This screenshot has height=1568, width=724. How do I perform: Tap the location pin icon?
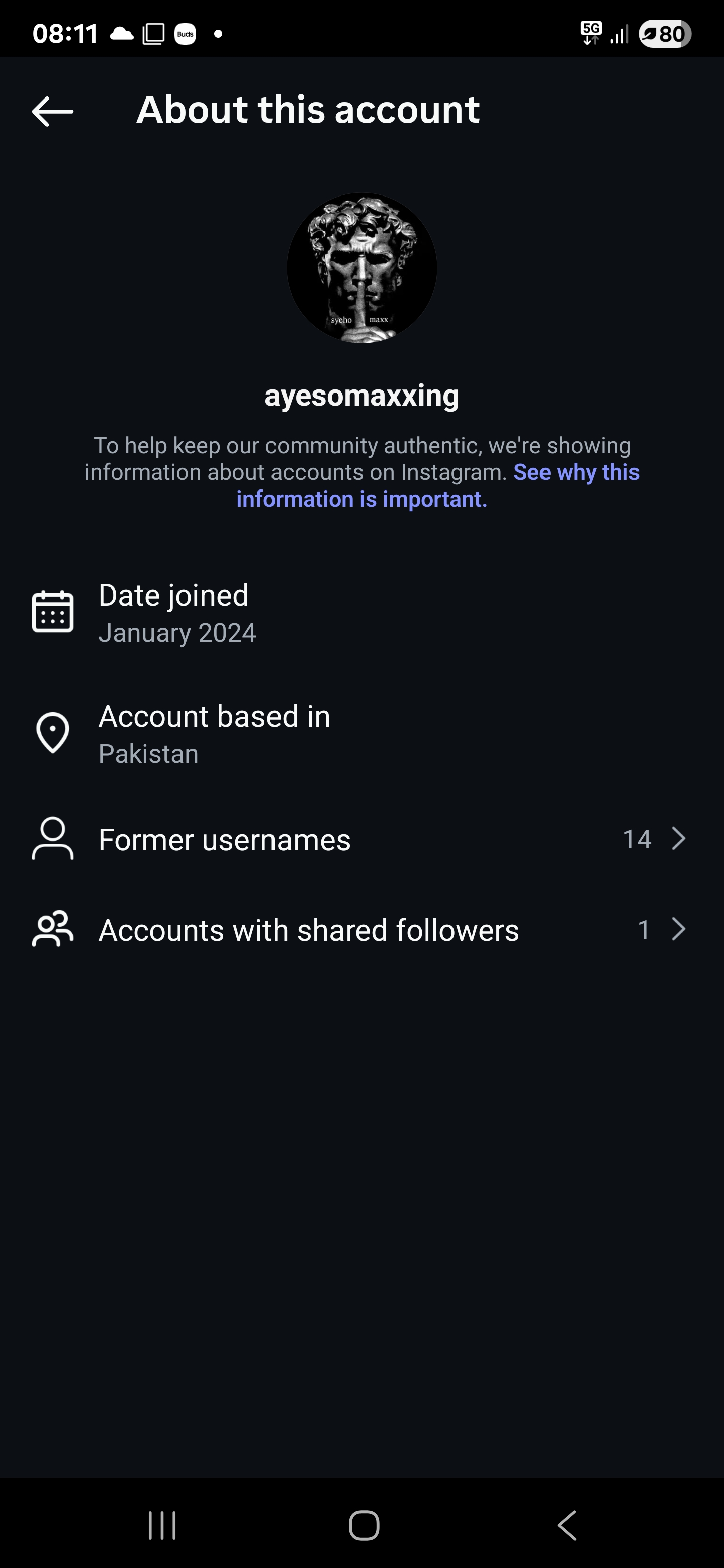tap(53, 732)
